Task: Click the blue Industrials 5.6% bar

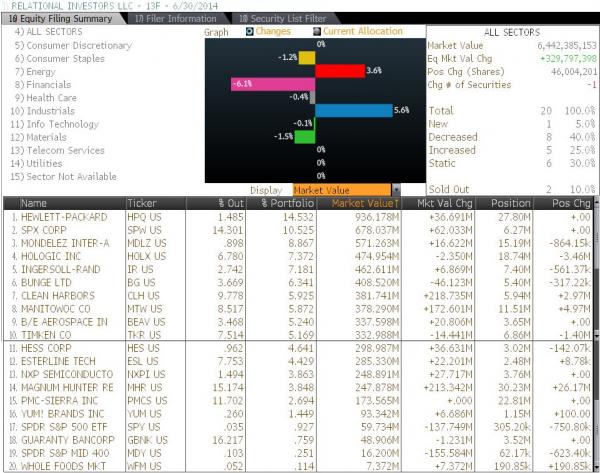Action: [354, 110]
